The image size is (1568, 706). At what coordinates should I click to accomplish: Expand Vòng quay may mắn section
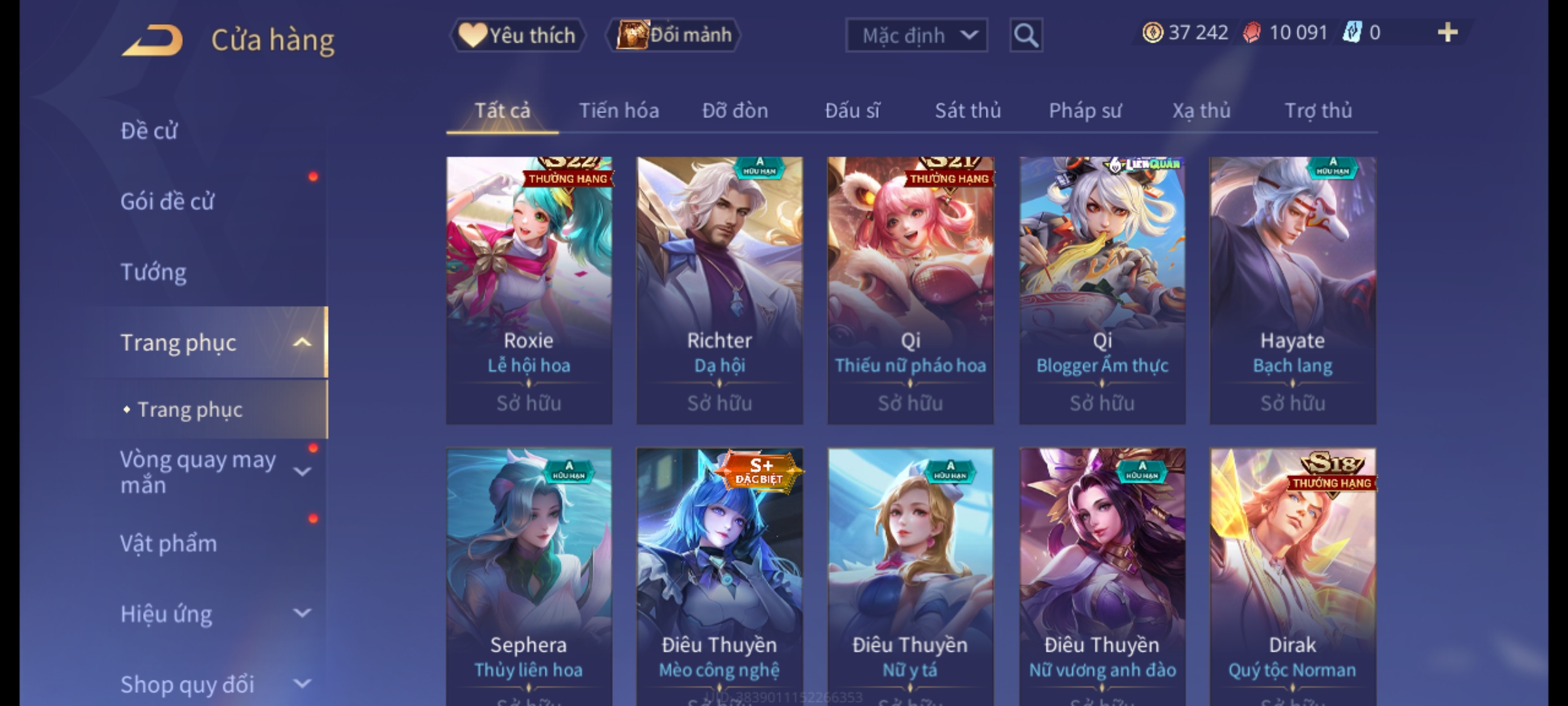(302, 471)
